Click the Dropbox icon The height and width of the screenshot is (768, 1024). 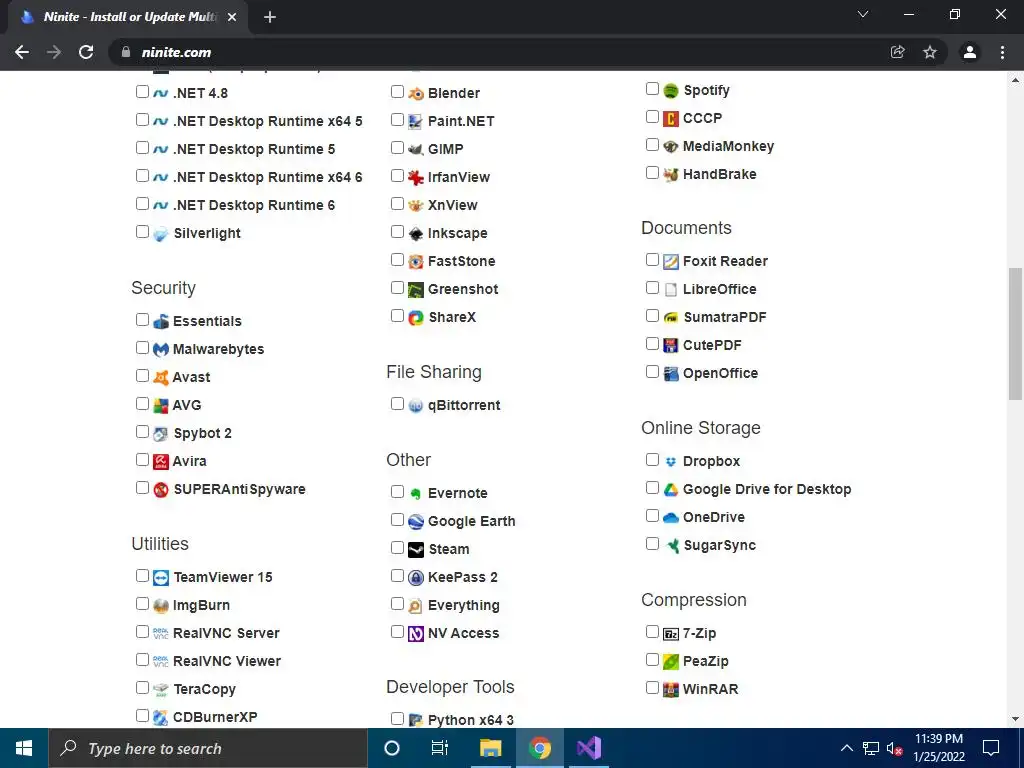click(671, 462)
